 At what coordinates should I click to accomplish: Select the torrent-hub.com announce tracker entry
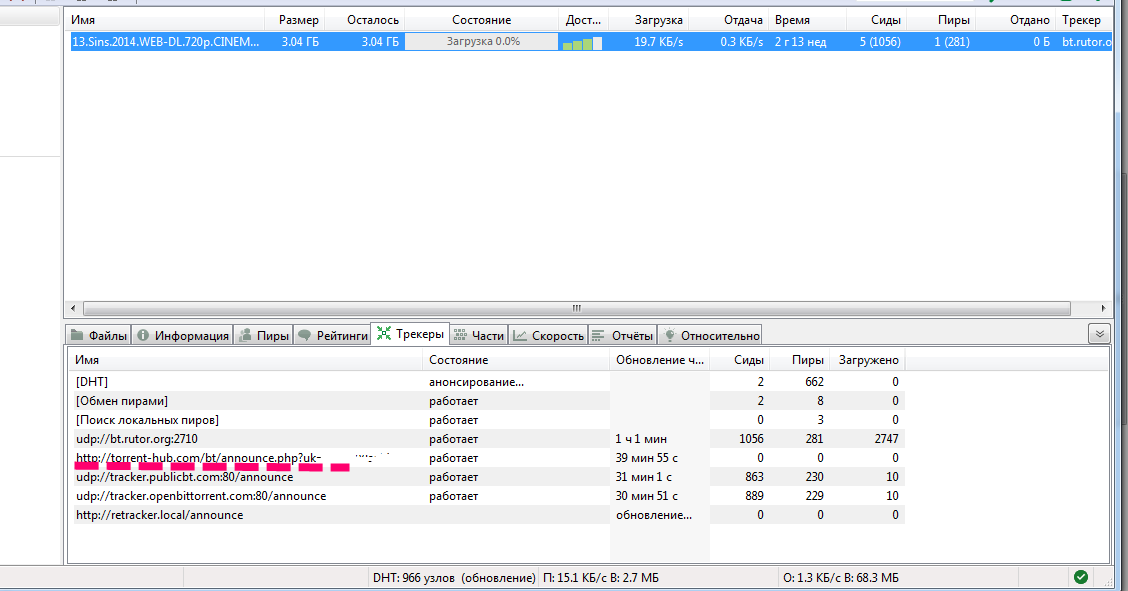coord(232,458)
